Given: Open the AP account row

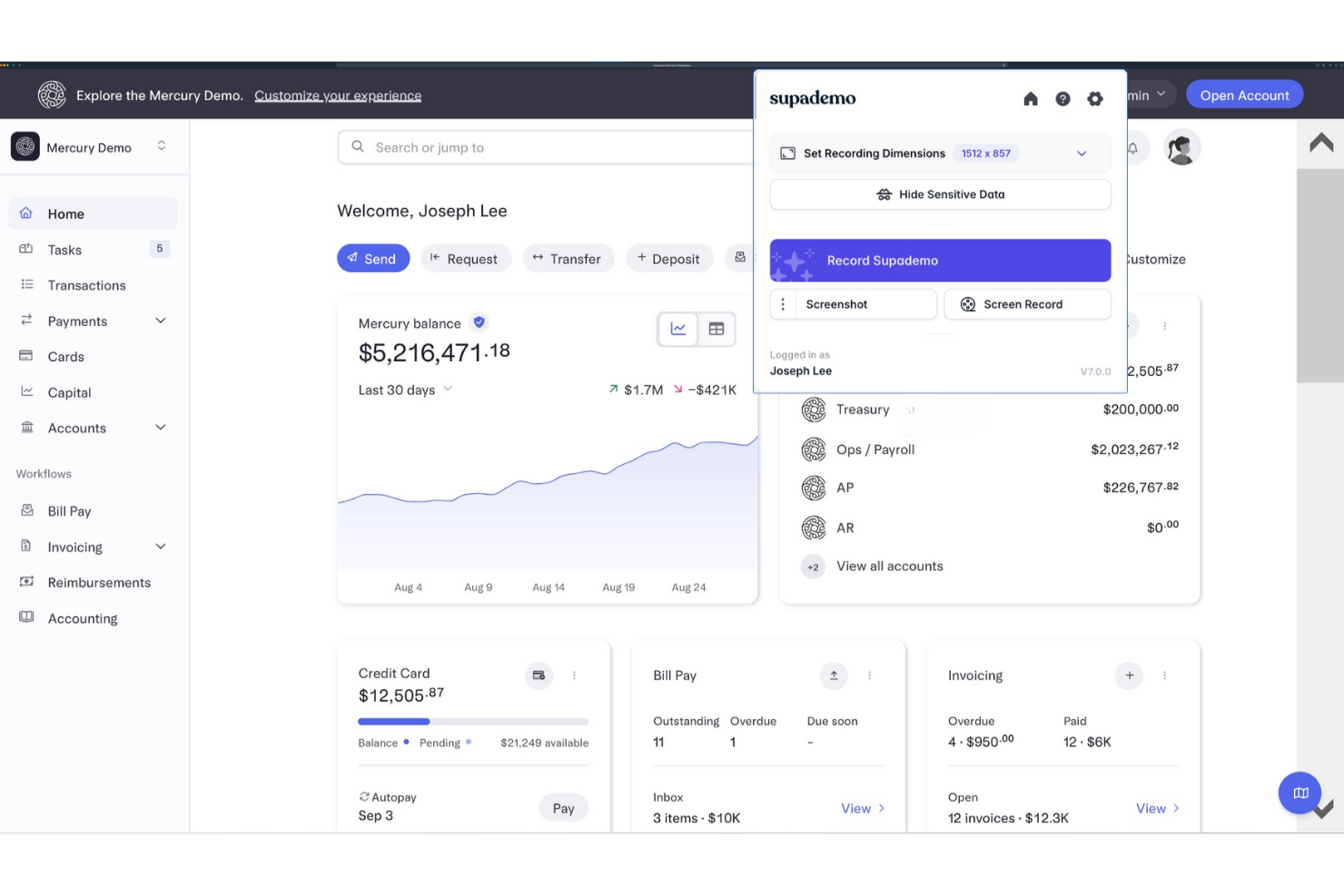Looking at the screenshot, I should click(990, 487).
